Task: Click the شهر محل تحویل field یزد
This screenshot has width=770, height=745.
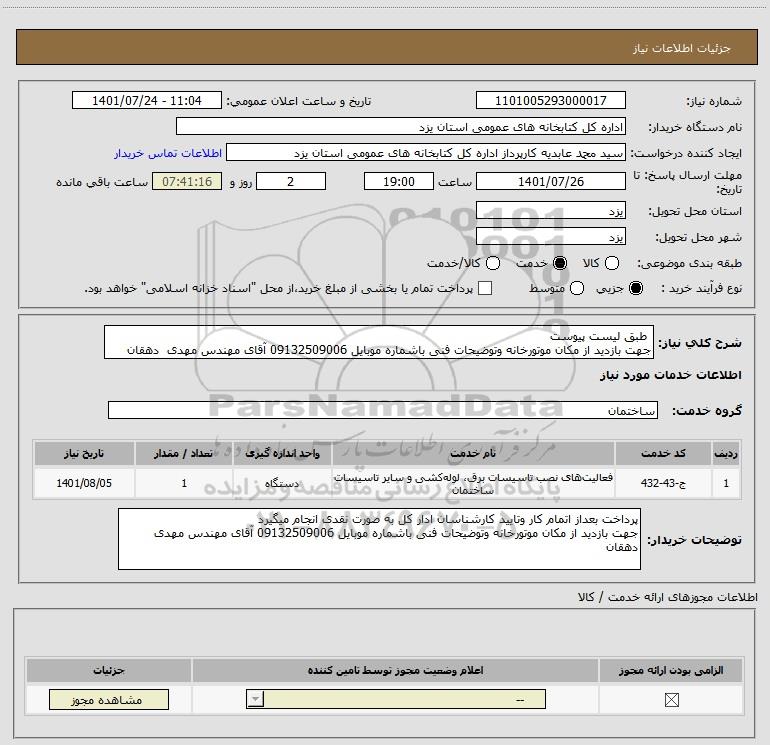Action: [x=550, y=237]
